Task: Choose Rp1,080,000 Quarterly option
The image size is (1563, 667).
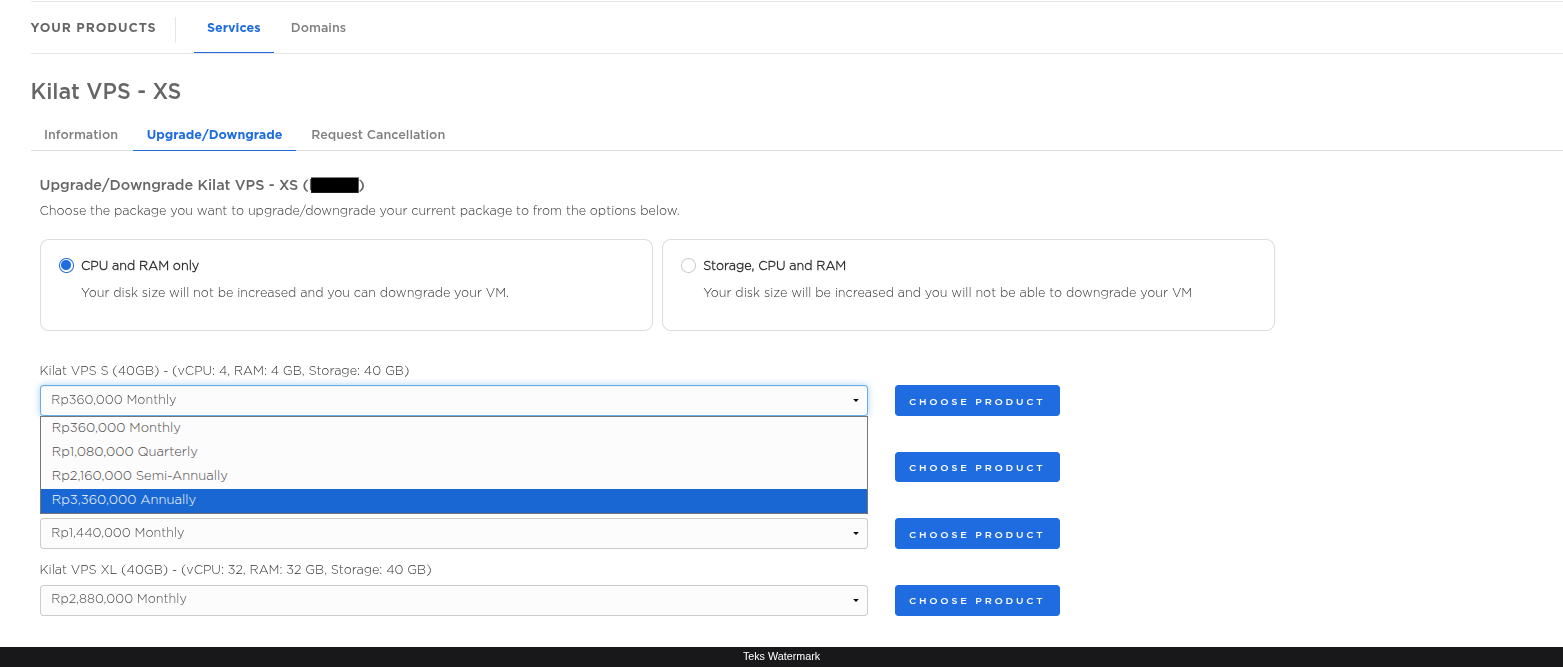Action: click(453, 452)
